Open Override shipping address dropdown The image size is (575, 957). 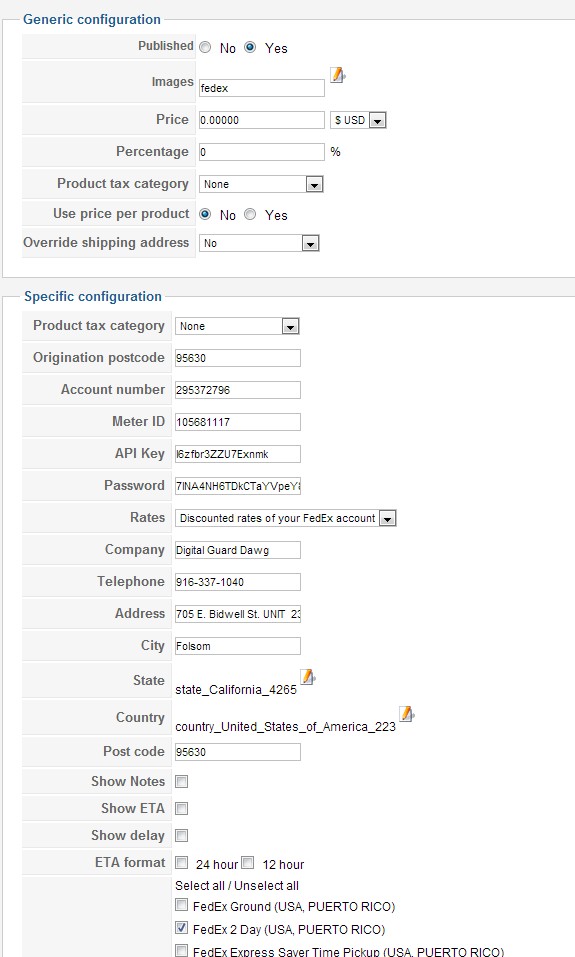pos(259,243)
